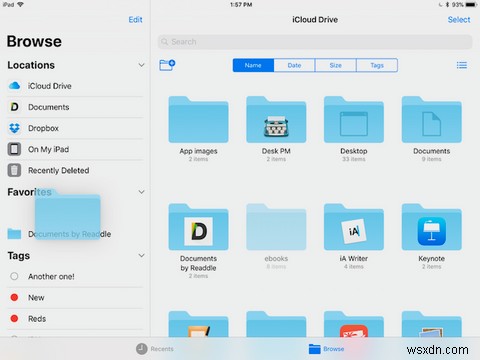
Task: Sort files by Size
Action: click(336, 65)
